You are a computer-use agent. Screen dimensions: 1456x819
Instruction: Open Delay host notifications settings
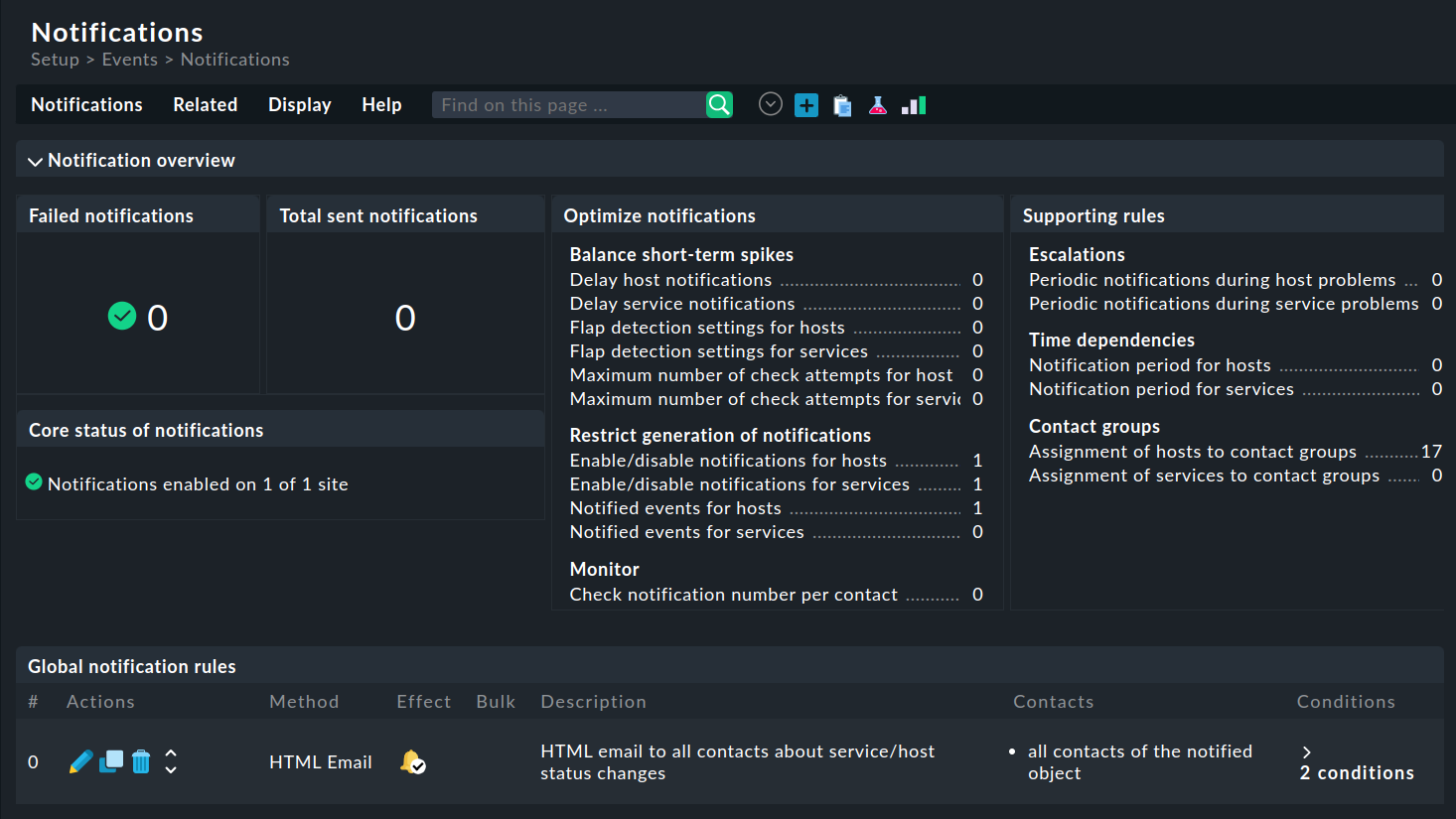pos(669,279)
